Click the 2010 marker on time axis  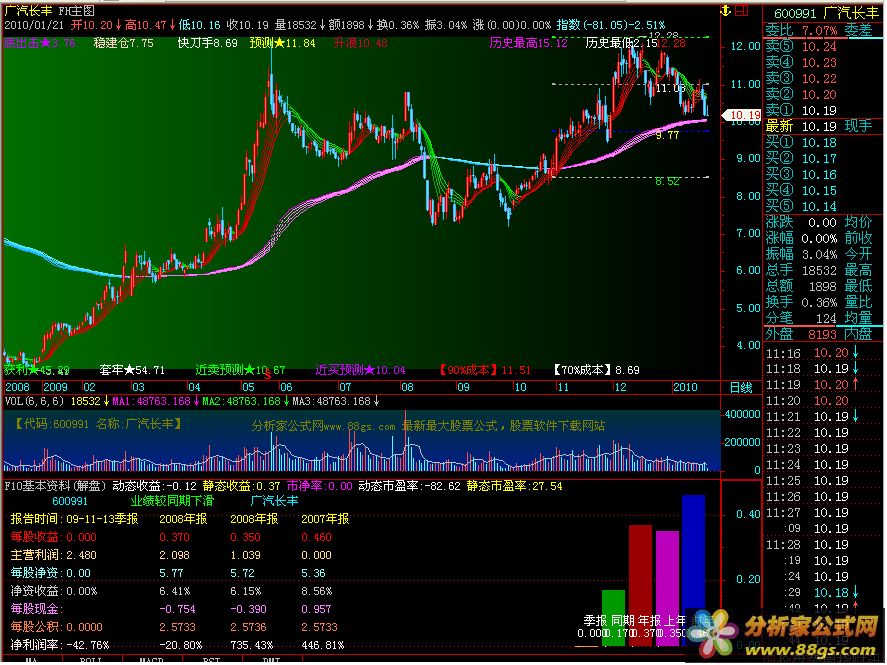point(686,387)
